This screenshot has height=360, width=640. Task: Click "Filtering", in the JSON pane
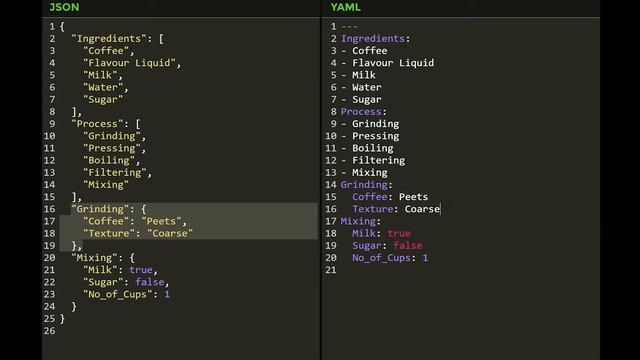pyautogui.click(x=117, y=173)
